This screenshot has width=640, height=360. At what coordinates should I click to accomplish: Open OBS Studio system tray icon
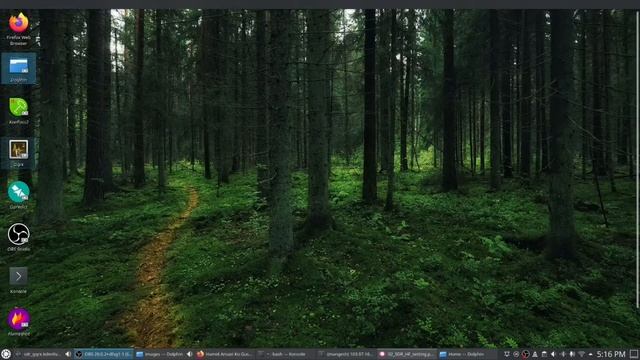click(x=526, y=354)
